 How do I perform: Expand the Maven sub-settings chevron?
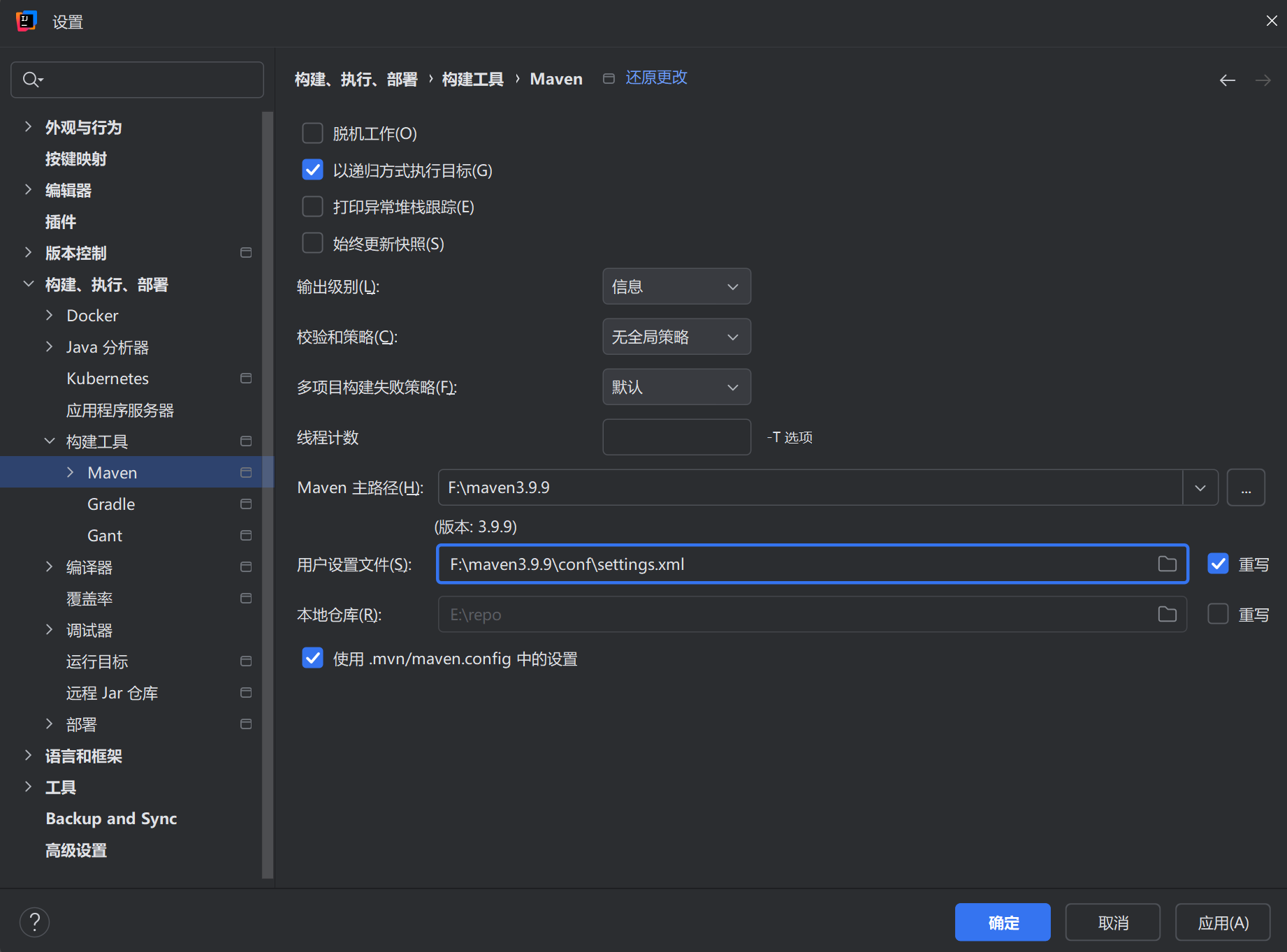coord(70,473)
